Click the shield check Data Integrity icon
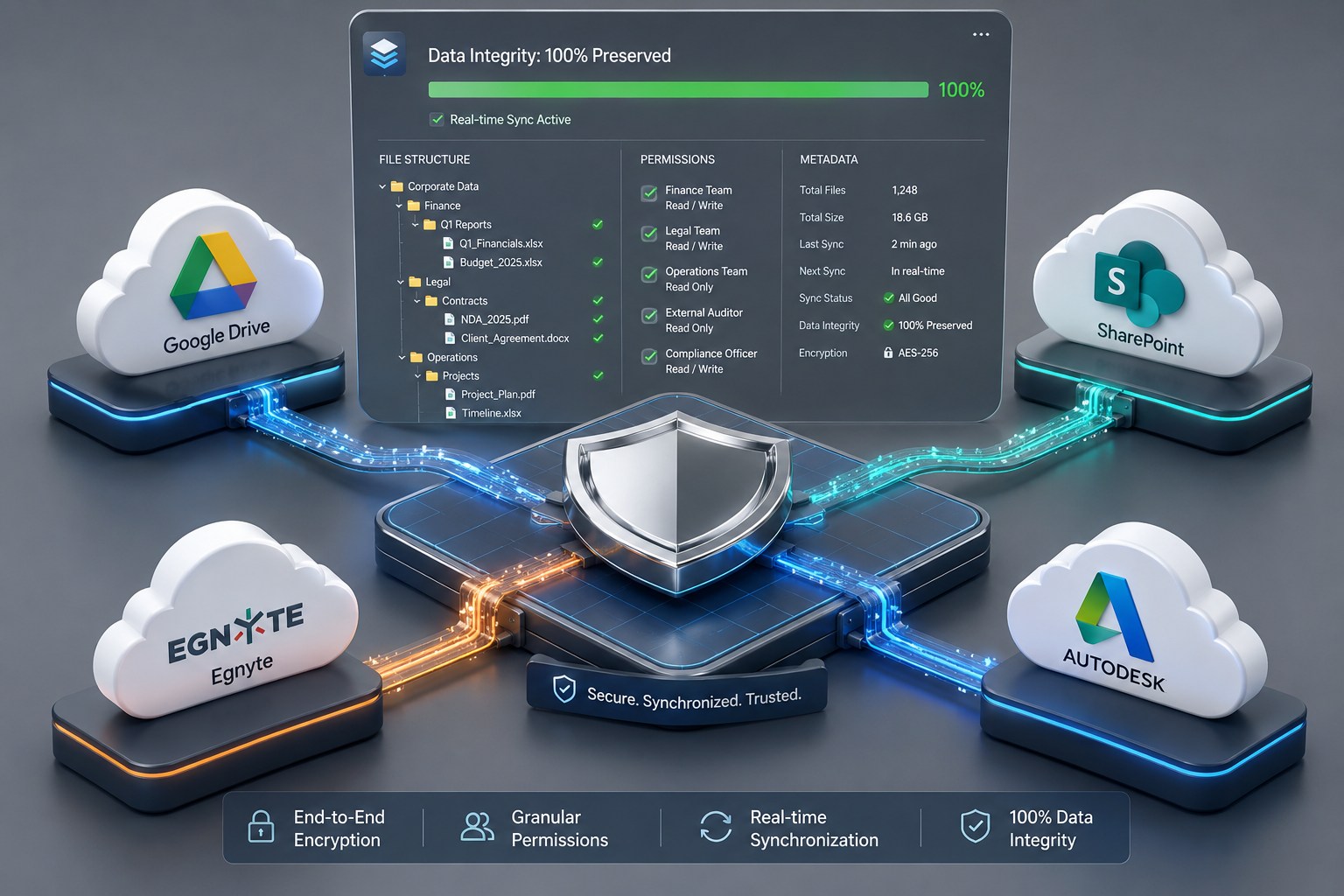 coord(975,826)
